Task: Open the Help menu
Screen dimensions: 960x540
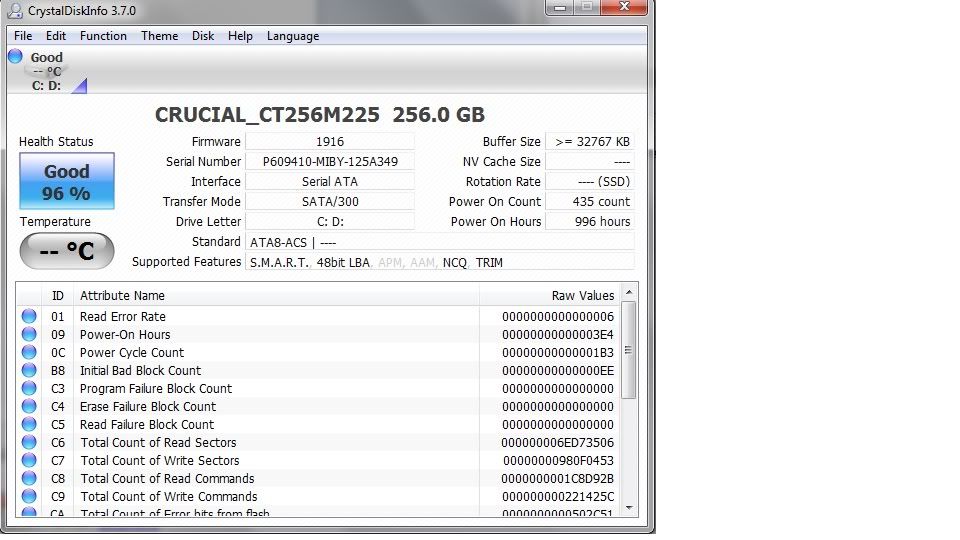Action: coord(240,36)
